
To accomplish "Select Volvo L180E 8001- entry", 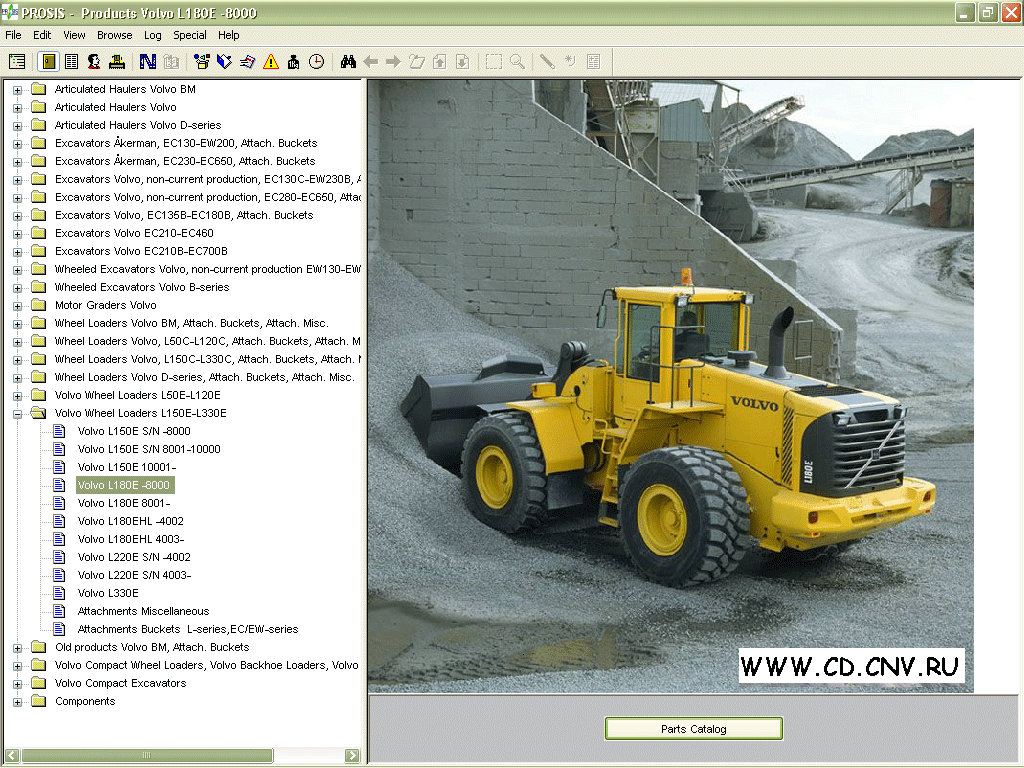I will (x=123, y=503).
